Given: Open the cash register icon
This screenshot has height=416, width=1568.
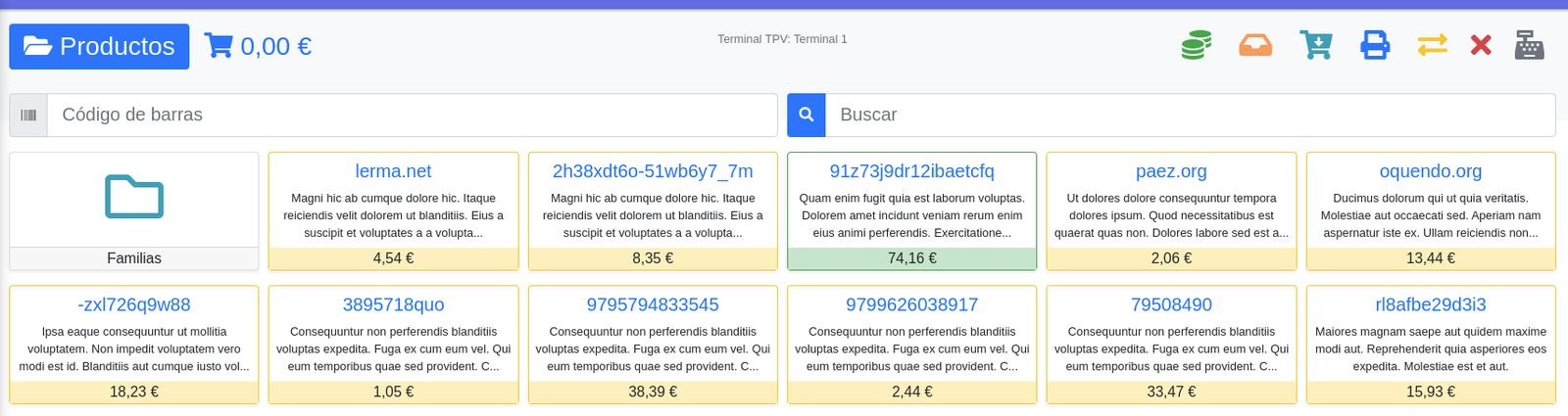Looking at the screenshot, I should (x=1530, y=45).
